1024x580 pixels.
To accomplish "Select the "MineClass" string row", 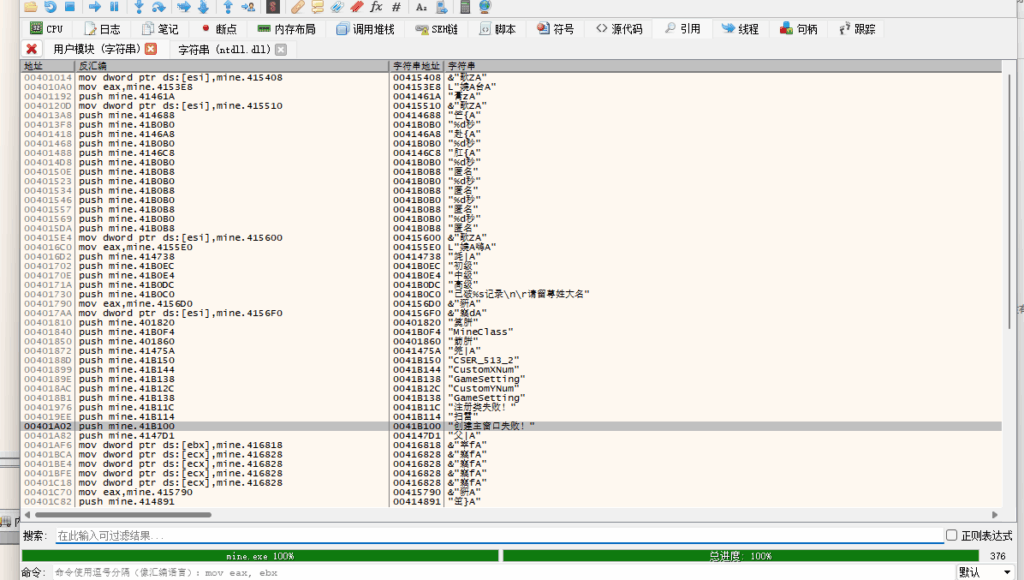I will click(480, 331).
